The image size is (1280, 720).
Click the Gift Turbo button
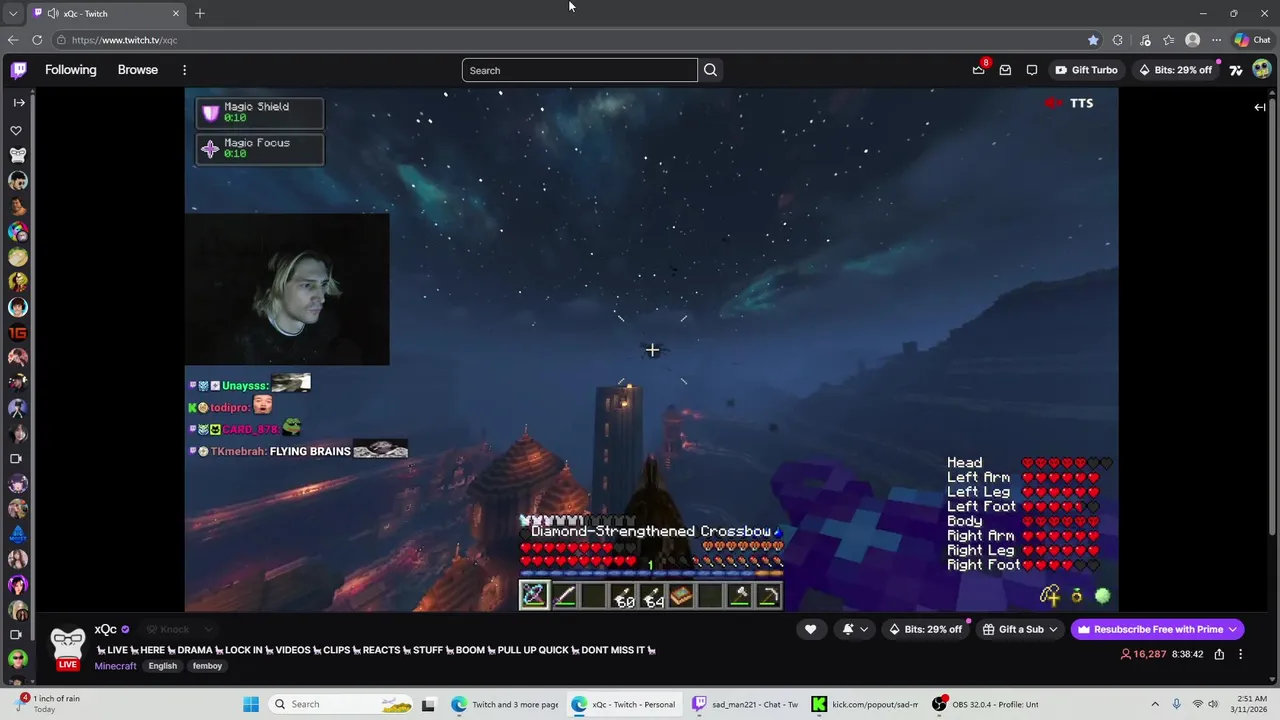coord(1086,70)
